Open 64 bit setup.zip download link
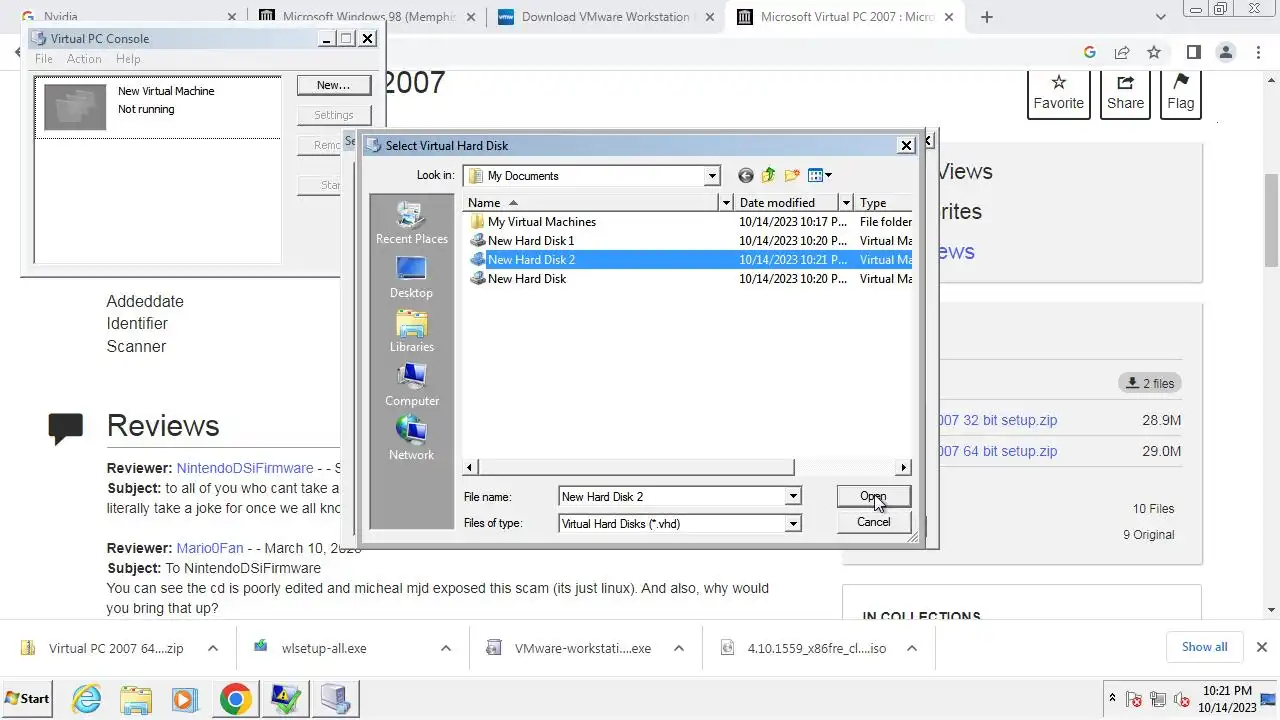The image size is (1280, 720). 998,451
